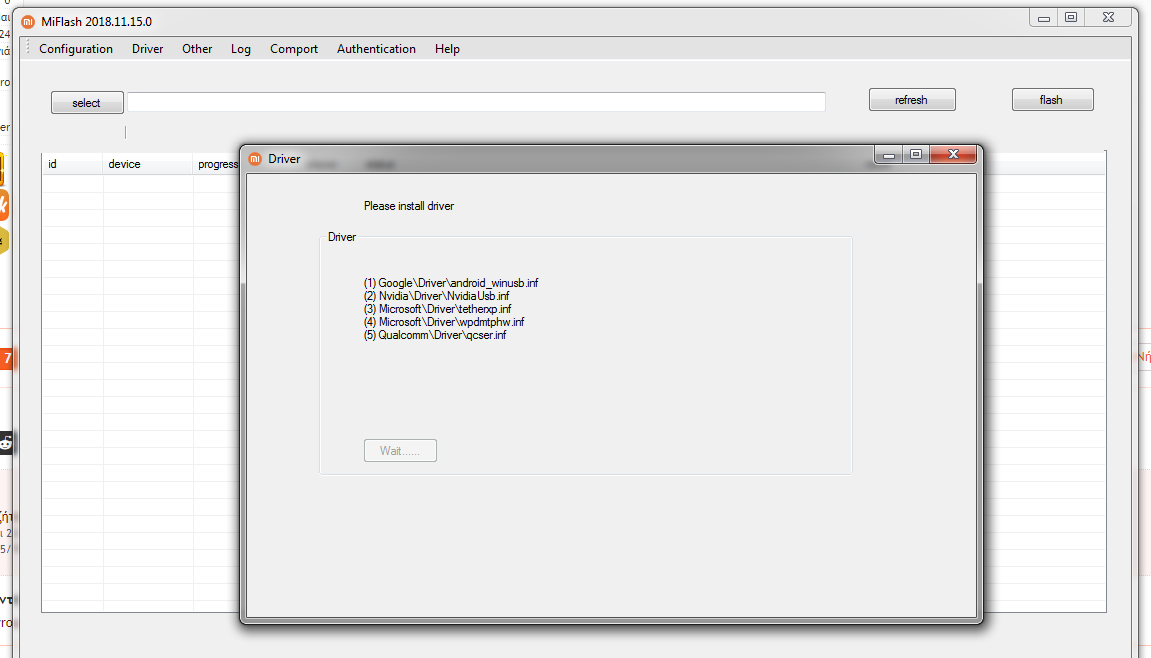The width and height of the screenshot is (1151, 658).
Task: Select Nvidia NvidiaUsb.inf driver entry
Action: pos(436,296)
